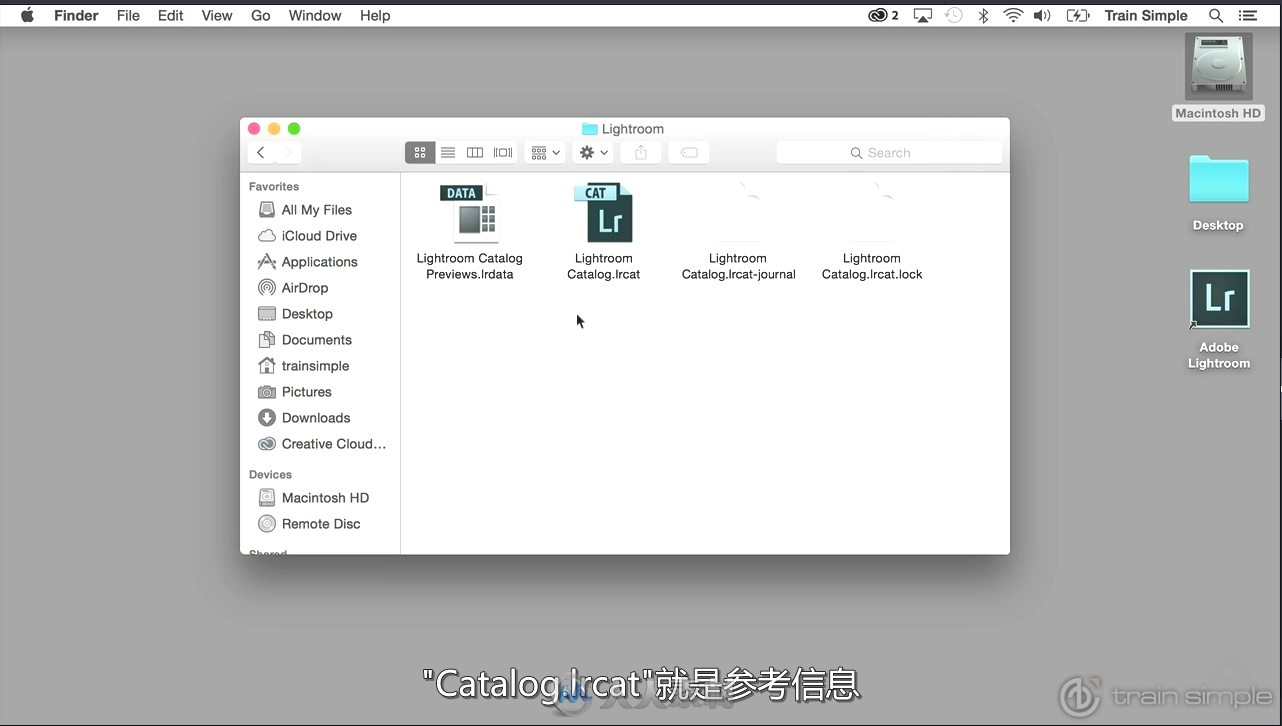Switch Finder to list view
This screenshot has height=726, width=1282.
pyautogui.click(x=448, y=152)
